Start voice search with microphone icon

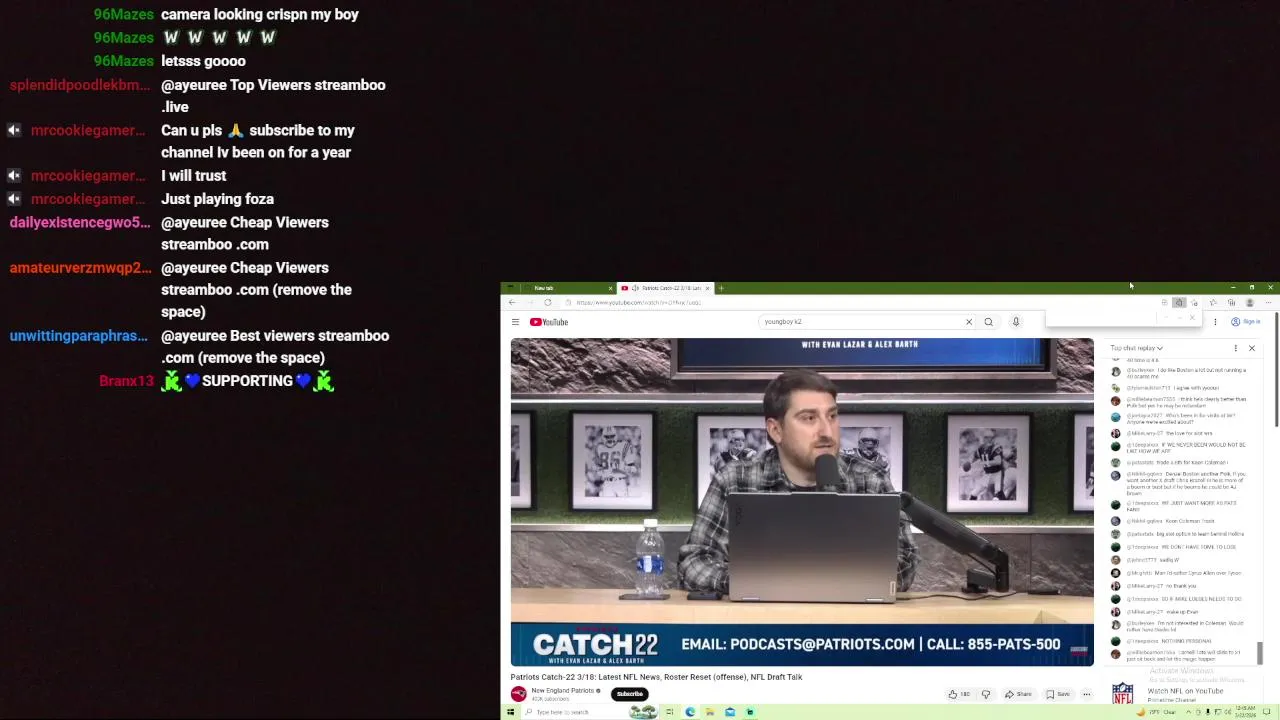click(x=1015, y=322)
